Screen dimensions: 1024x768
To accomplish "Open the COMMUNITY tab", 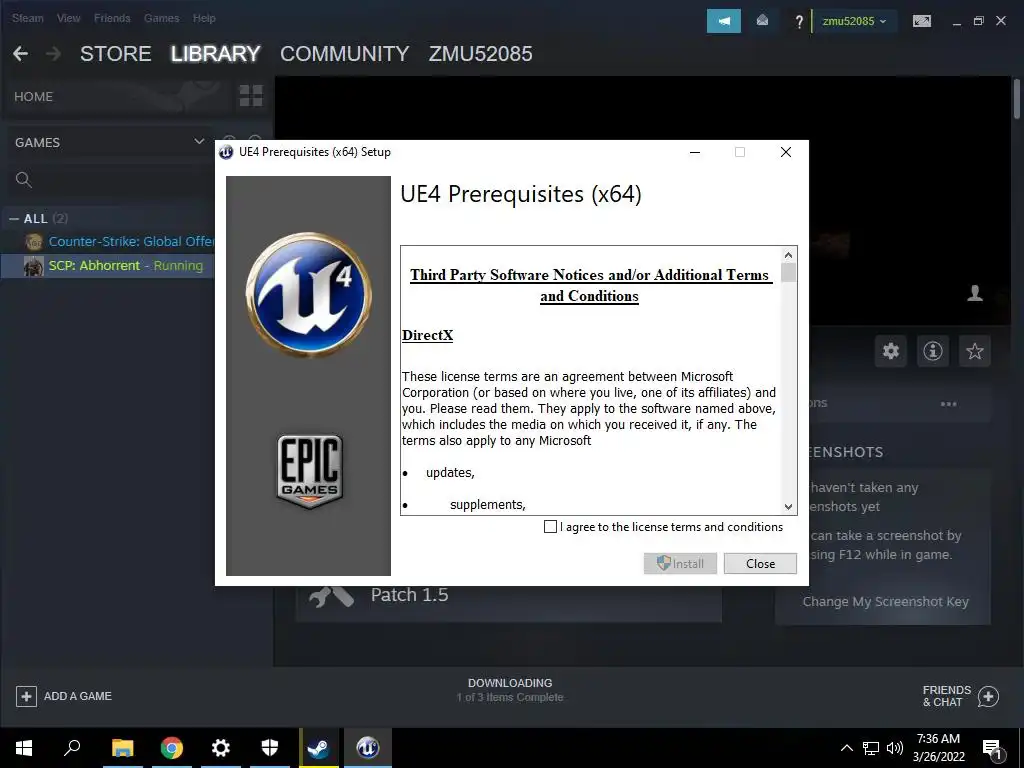I will pos(345,54).
